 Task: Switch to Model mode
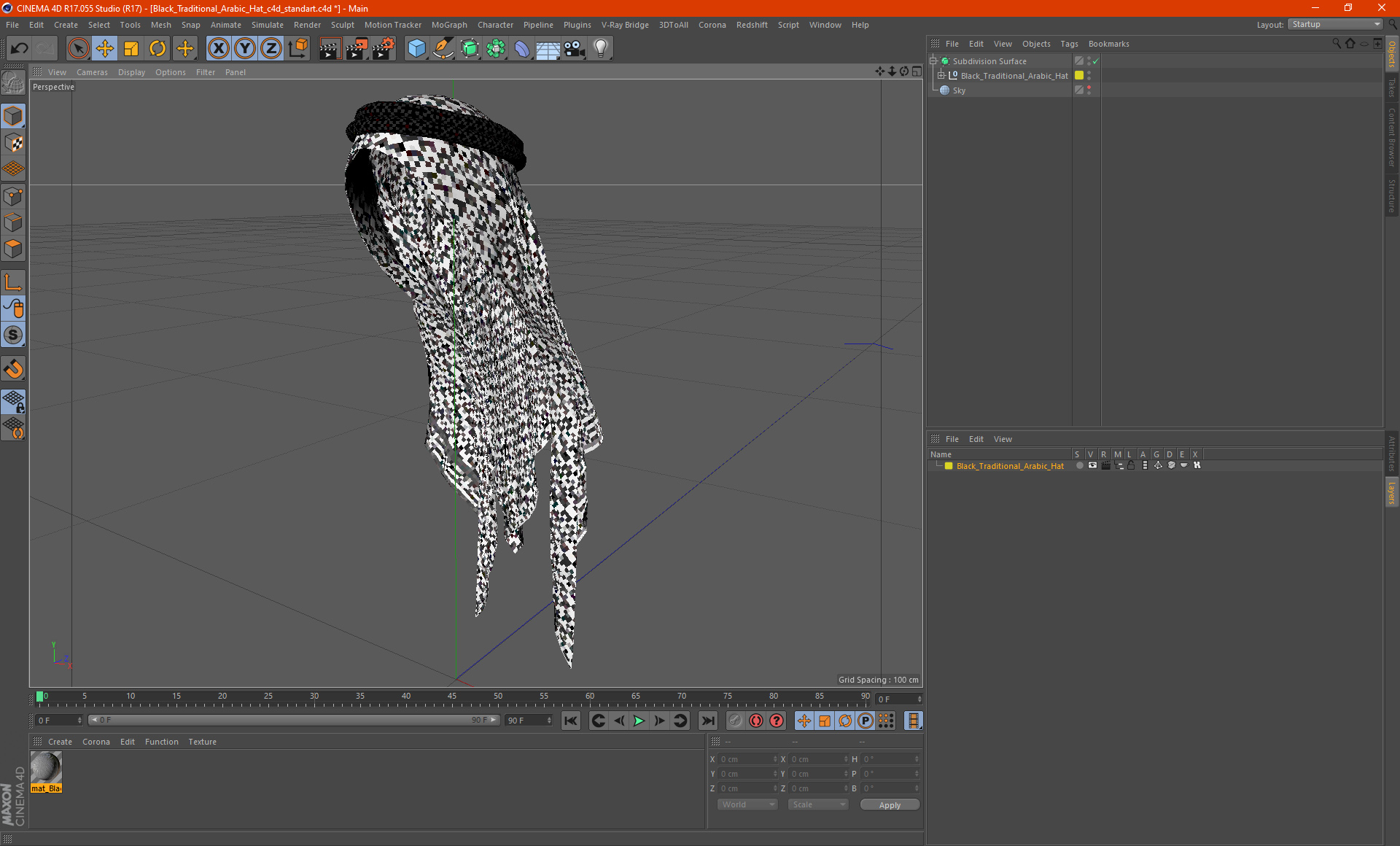pyautogui.click(x=13, y=116)
